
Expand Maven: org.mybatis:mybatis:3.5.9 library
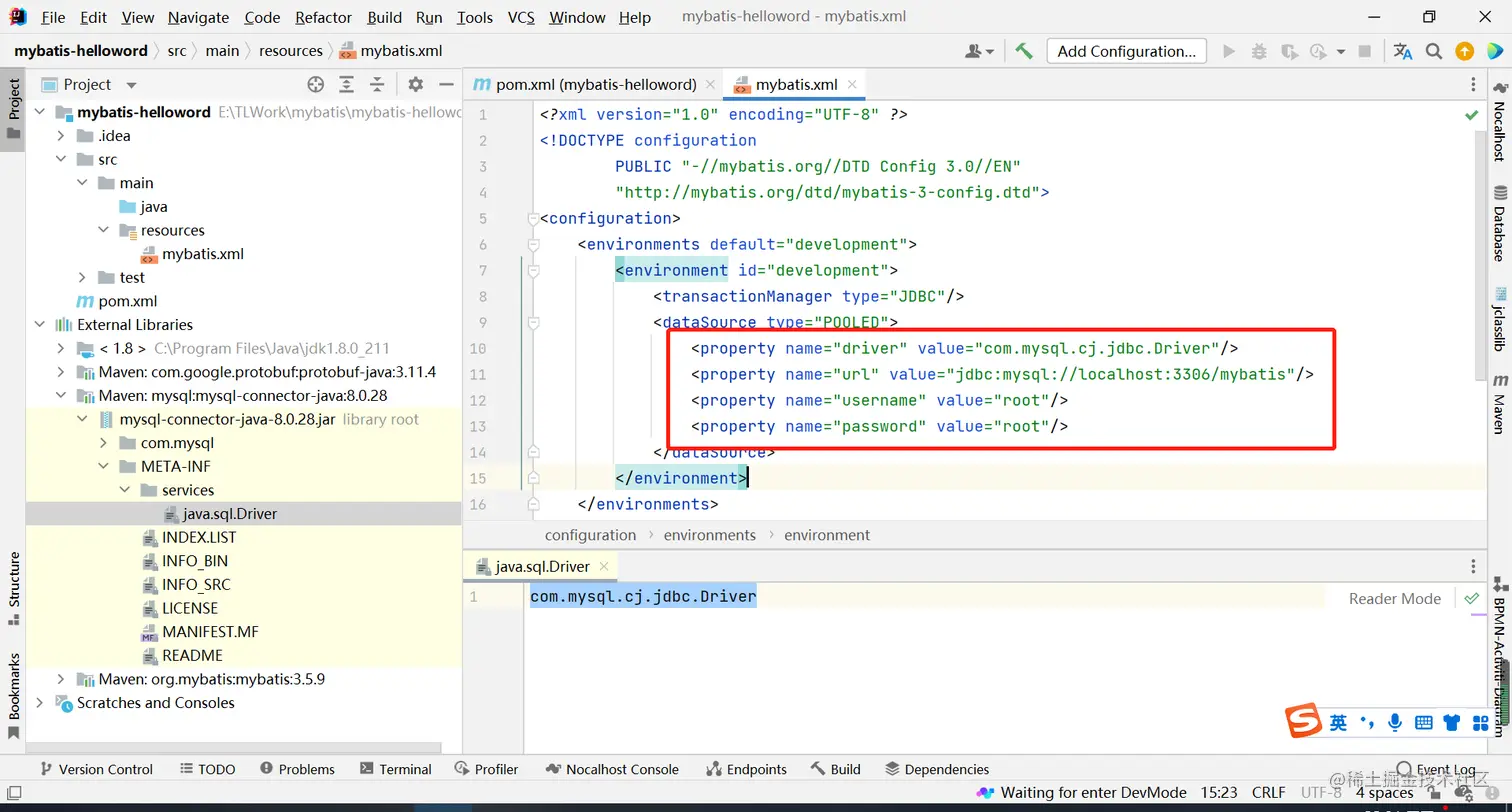pos(61,679)
